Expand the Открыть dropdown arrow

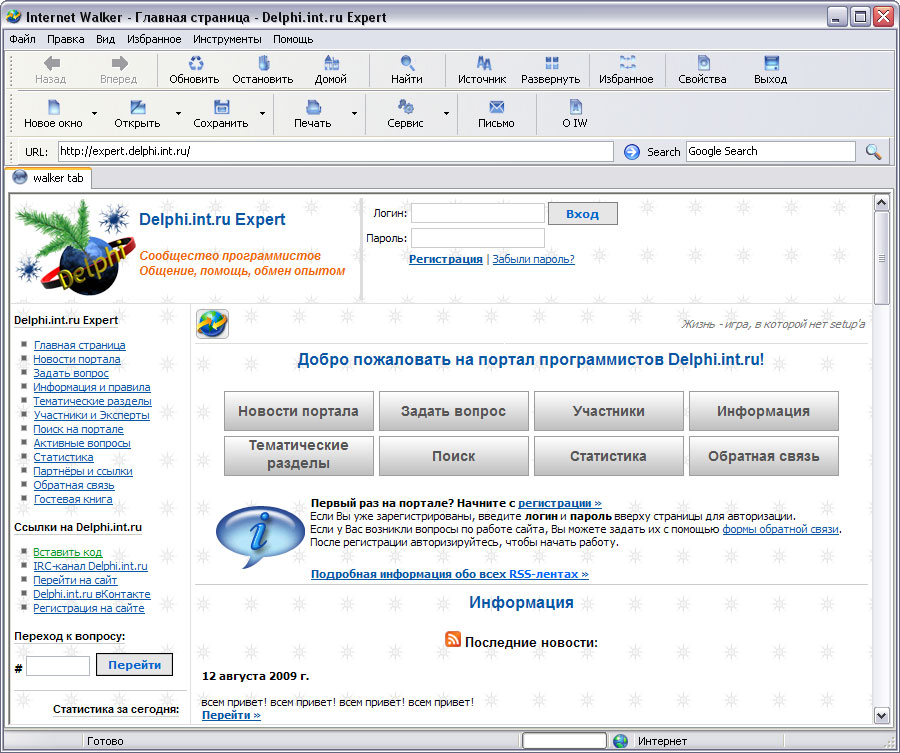178,114
